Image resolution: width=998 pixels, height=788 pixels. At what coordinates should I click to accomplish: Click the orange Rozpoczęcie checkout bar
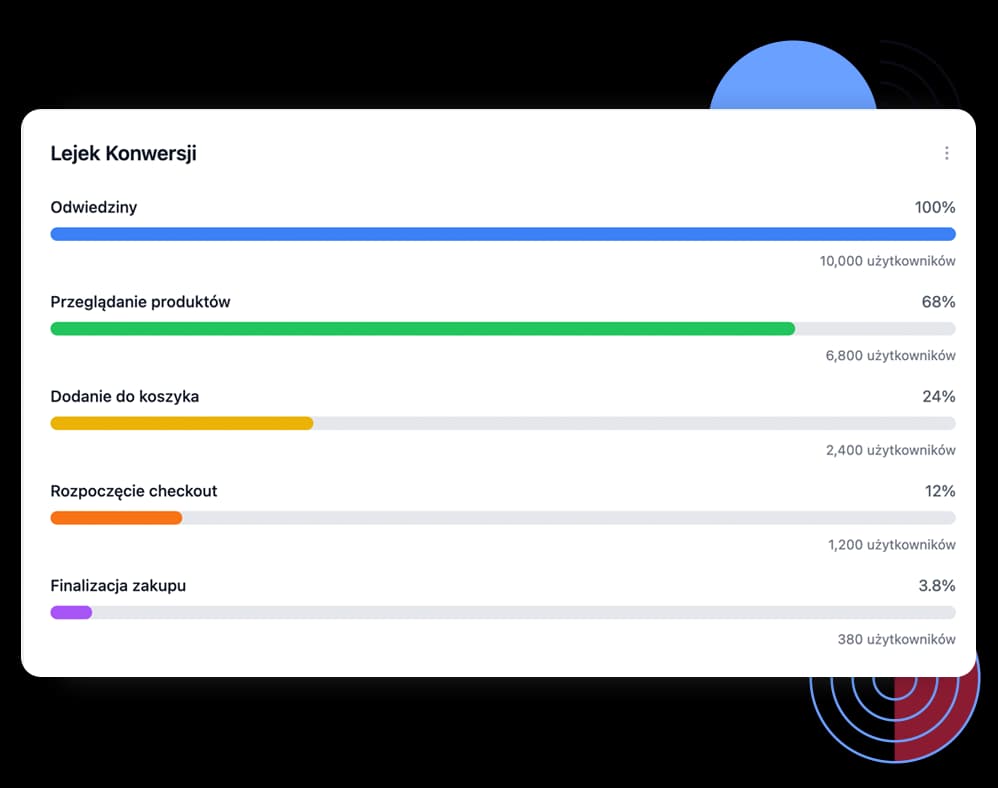[x=116, y=518]
